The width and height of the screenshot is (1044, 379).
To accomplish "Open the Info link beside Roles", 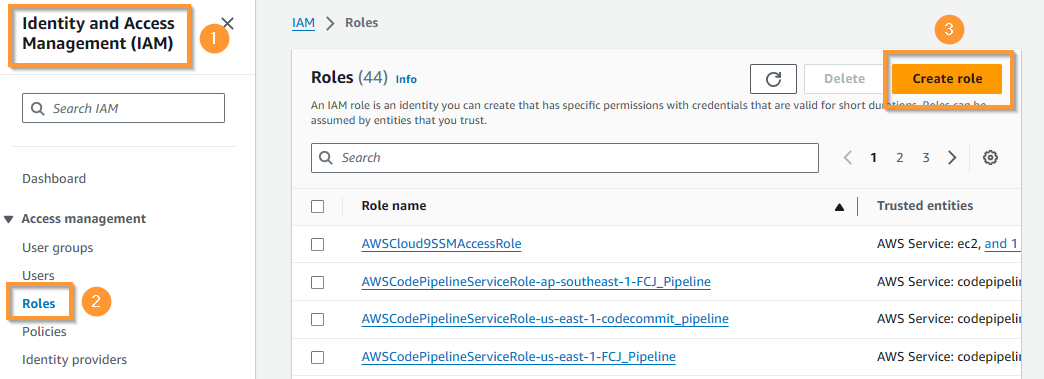I will pos(406,79).
